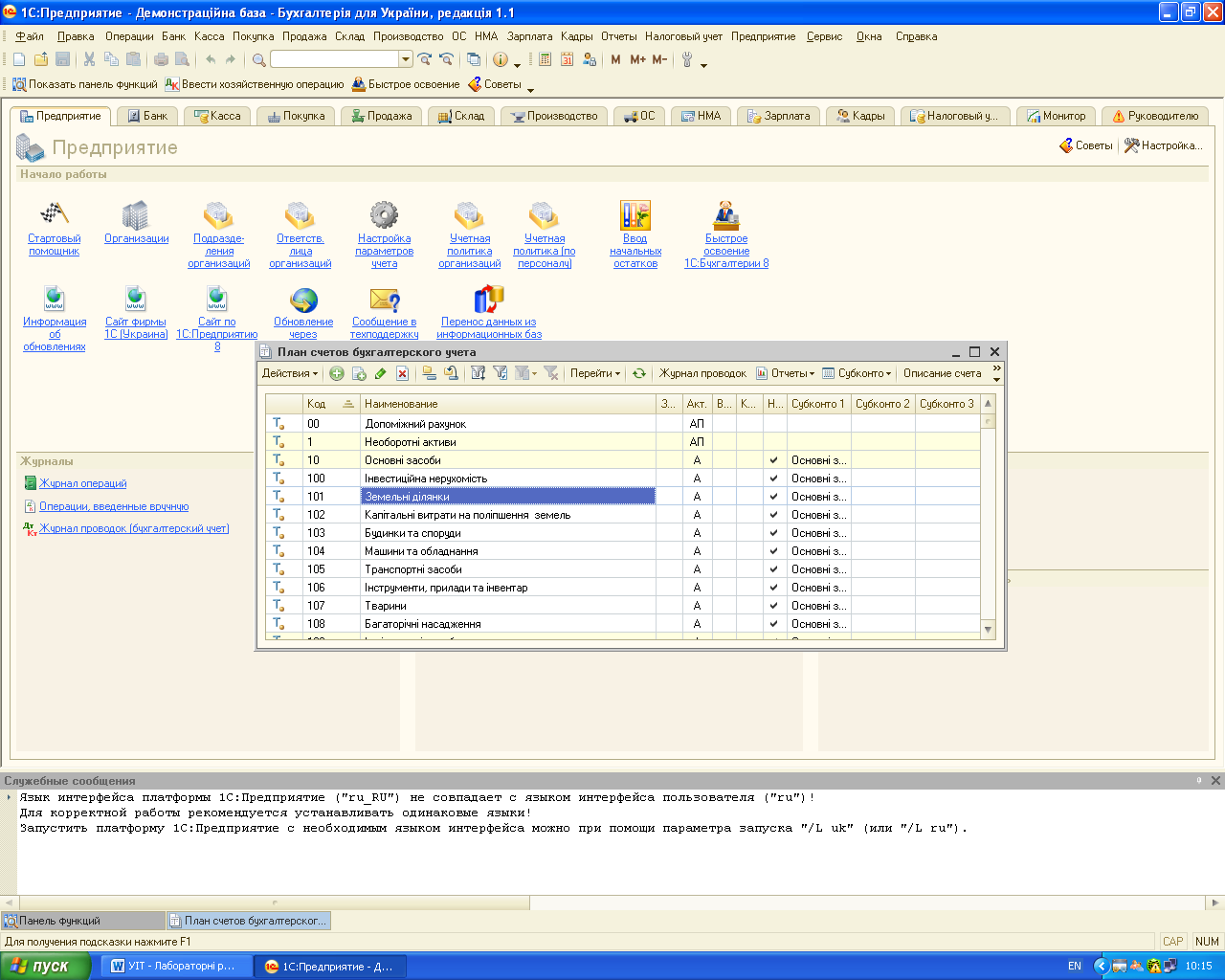This screenshot has width=1225, height=980.
Task: Open the Советы toolbar overflow arrow
Action: click(x=530, y=90)
